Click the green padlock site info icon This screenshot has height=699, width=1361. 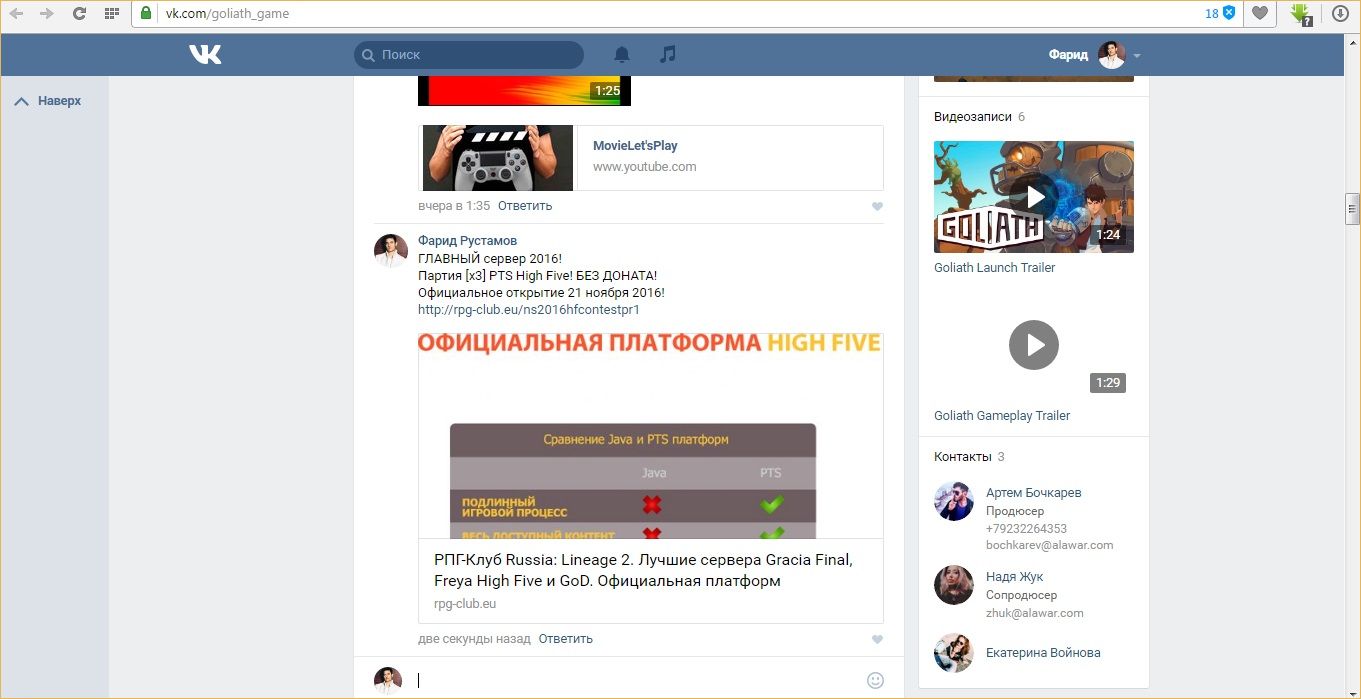click(146, 14)
